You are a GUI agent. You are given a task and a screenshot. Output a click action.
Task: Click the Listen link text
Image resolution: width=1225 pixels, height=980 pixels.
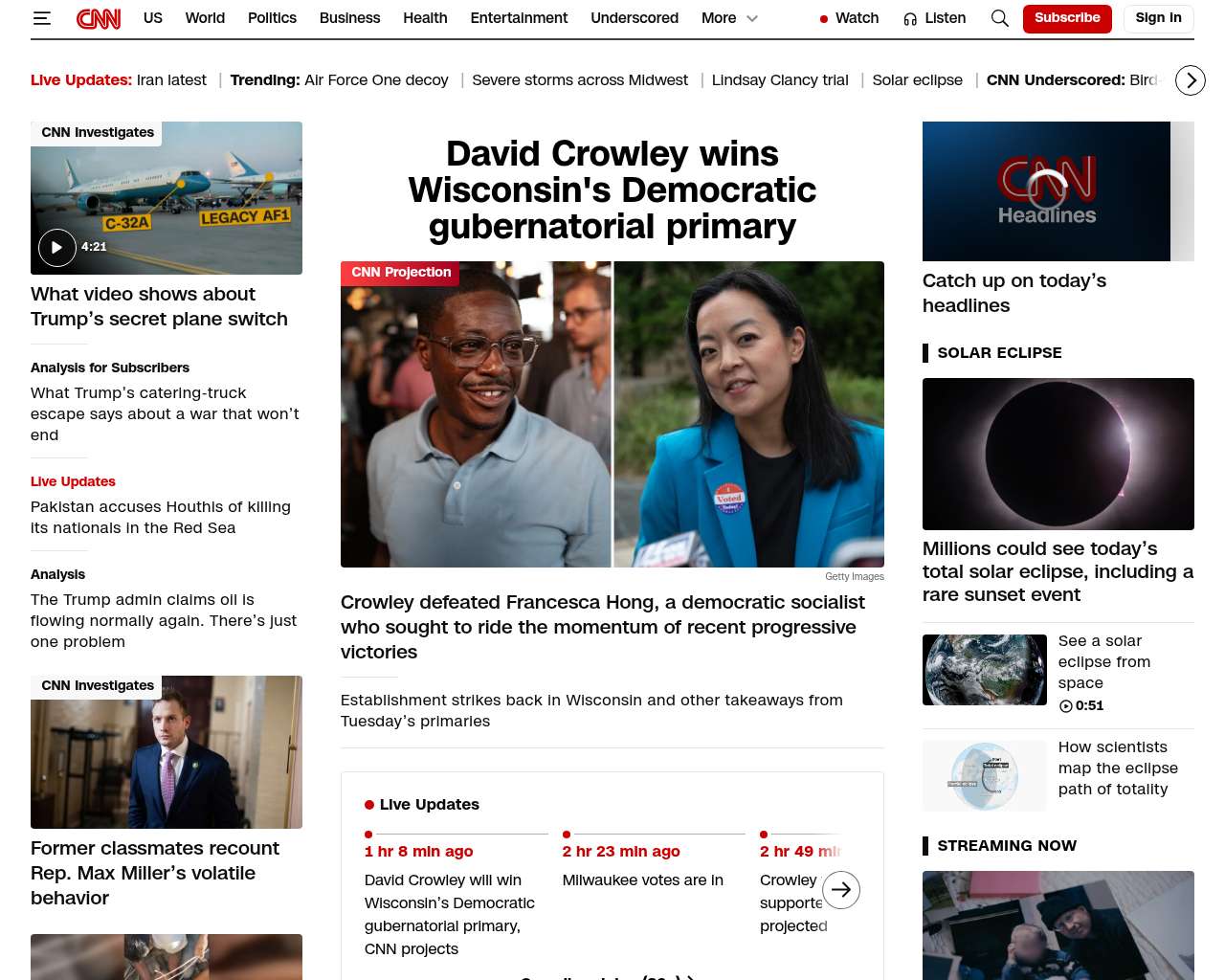pos(946,18)
